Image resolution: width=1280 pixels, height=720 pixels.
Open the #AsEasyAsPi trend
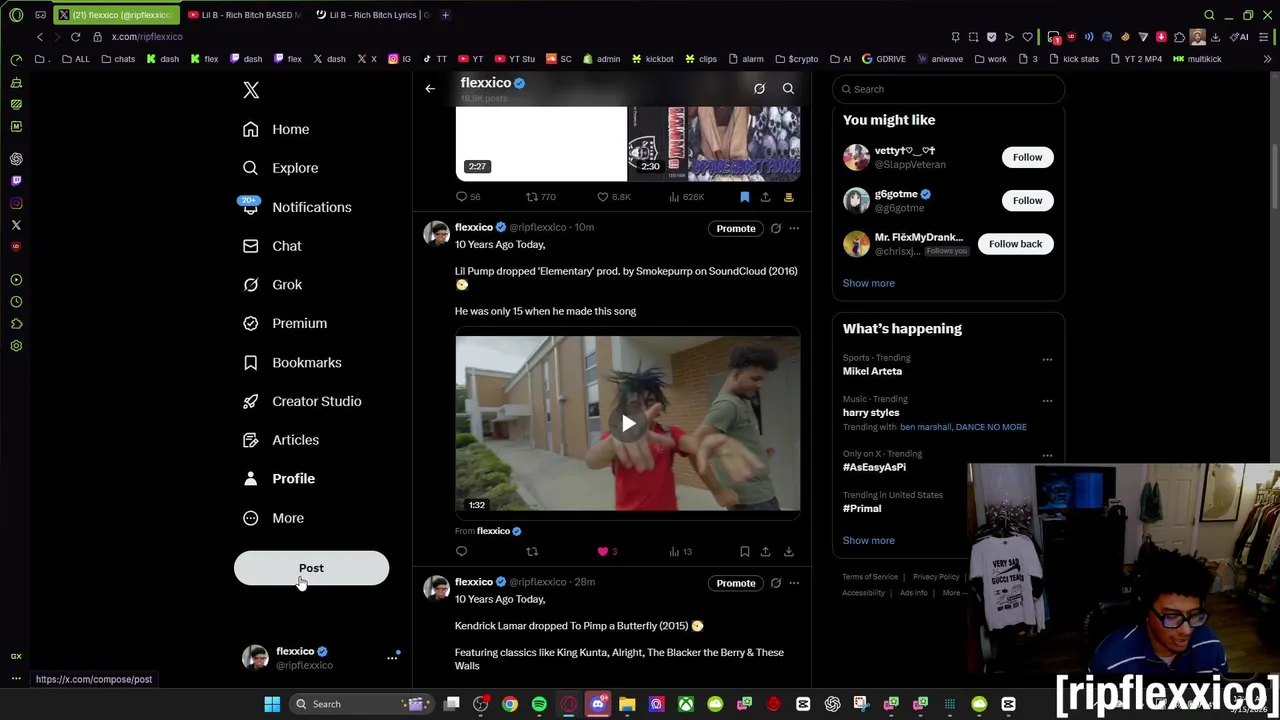tap(874, 467)
